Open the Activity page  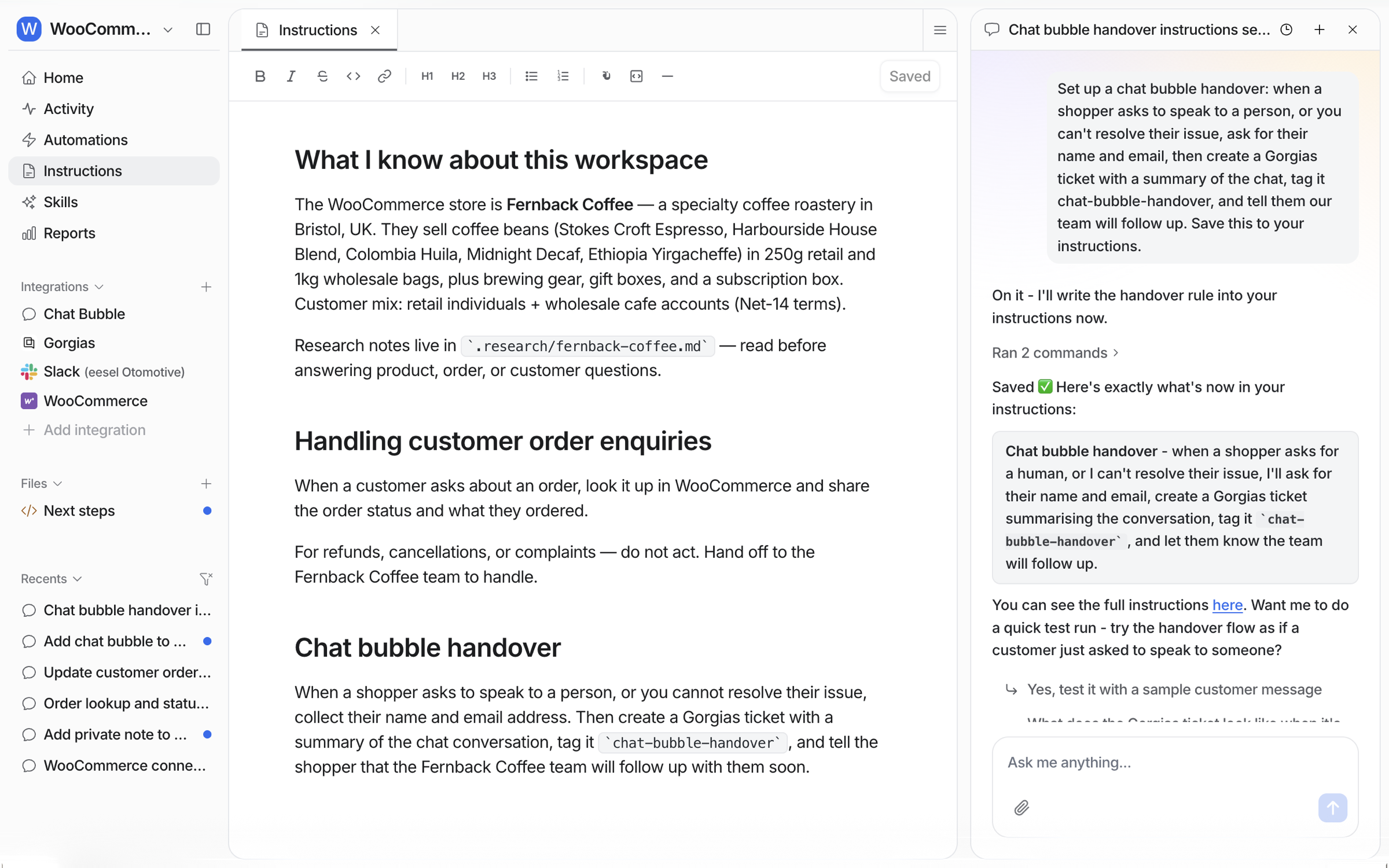point(114,109)
